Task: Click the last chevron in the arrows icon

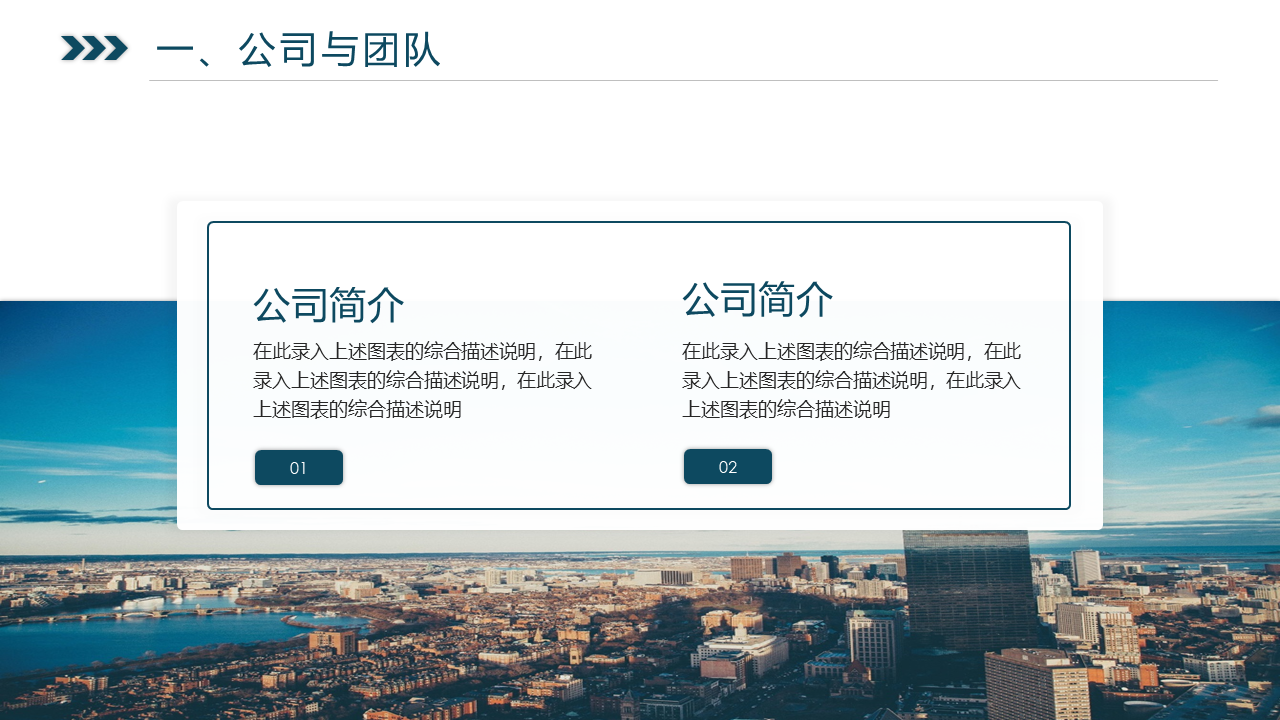Action: pyautogui.click(x=117, y=48)
